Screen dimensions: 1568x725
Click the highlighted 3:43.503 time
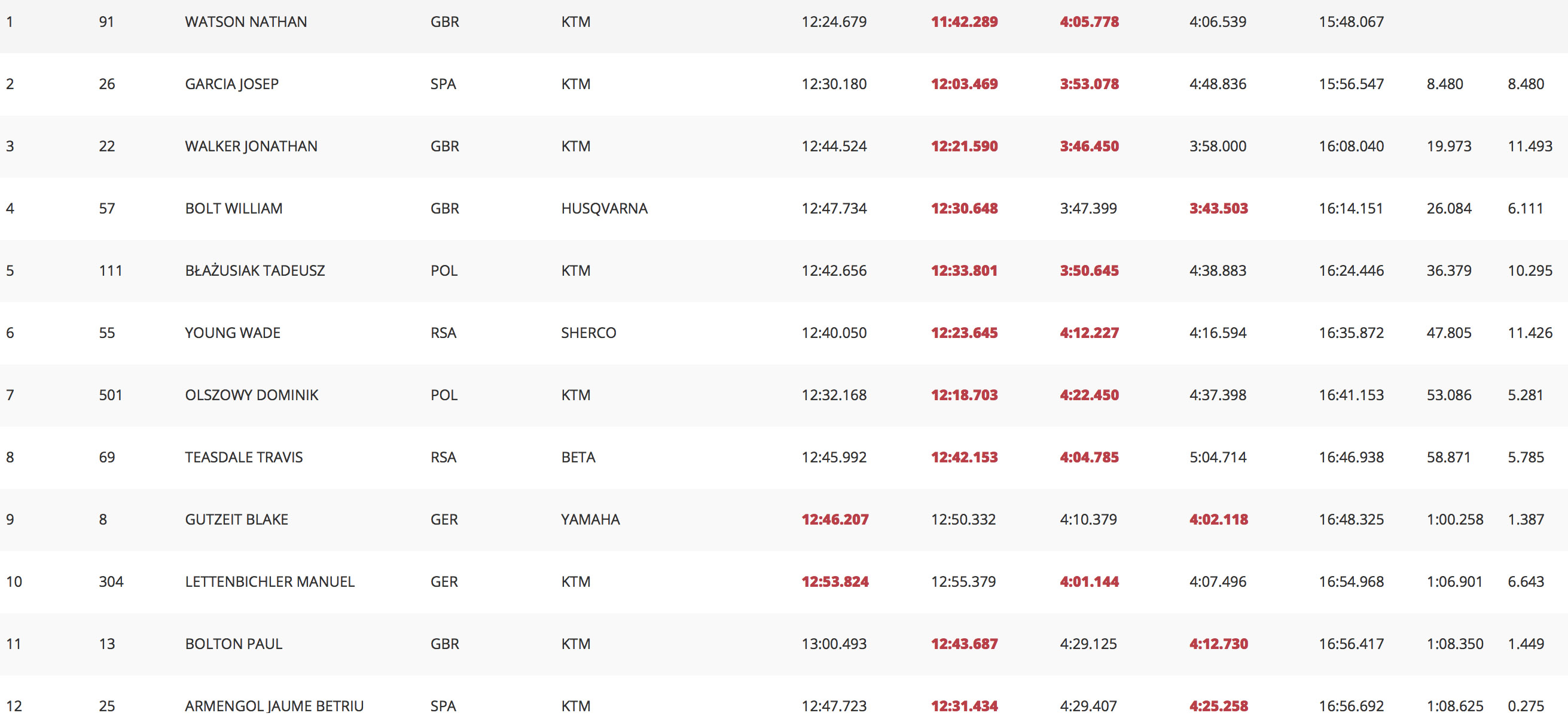tap(1219, 208)
